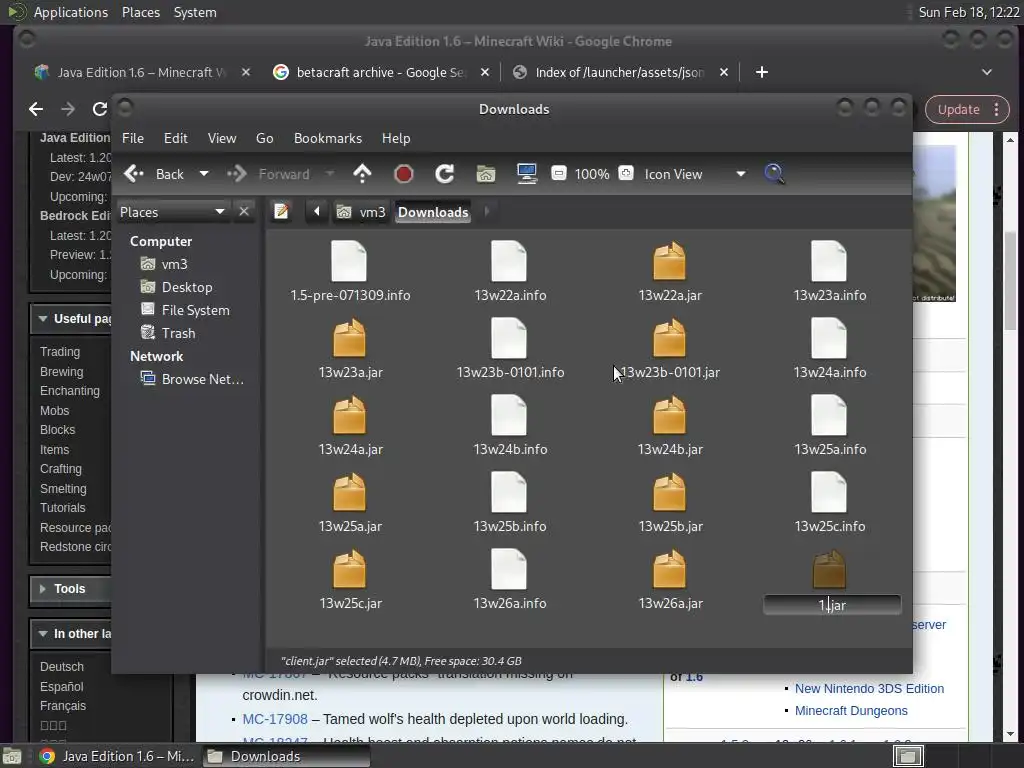Open the Places sidebar selector dropdown
Viewport: 1024px width, 768px height.
click(x=172, y=212)
